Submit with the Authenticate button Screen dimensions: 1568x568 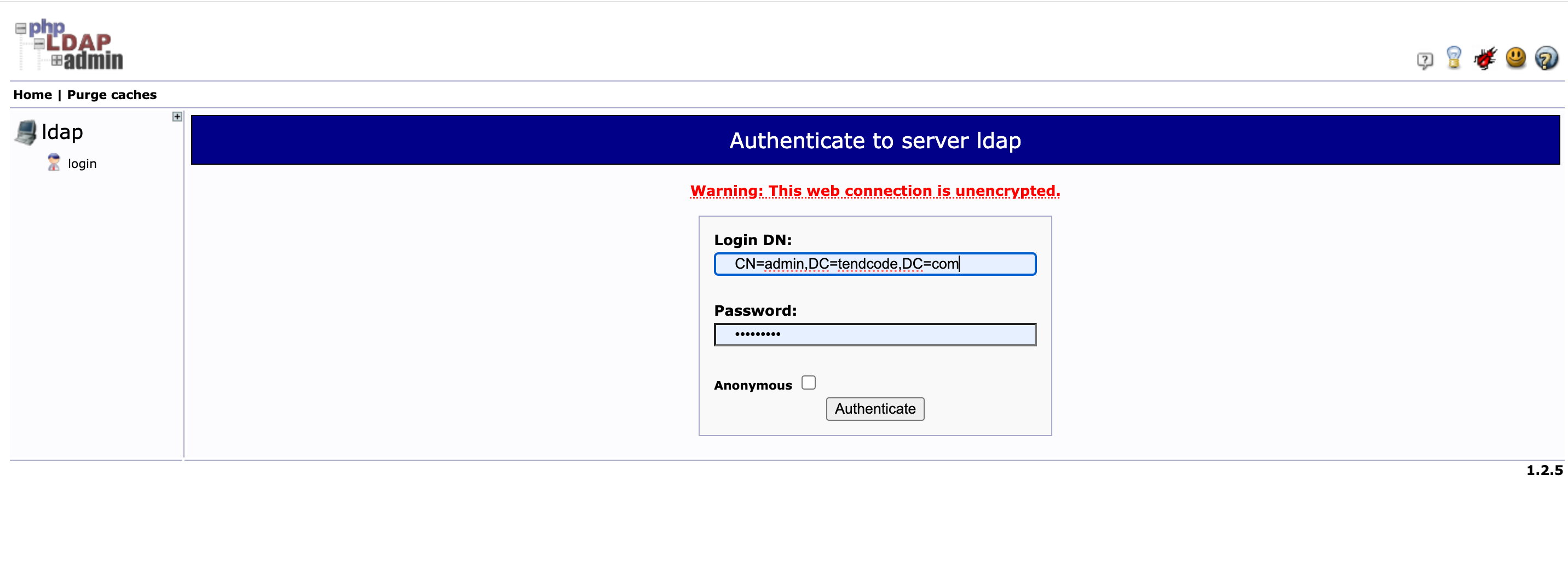(875, 409)
